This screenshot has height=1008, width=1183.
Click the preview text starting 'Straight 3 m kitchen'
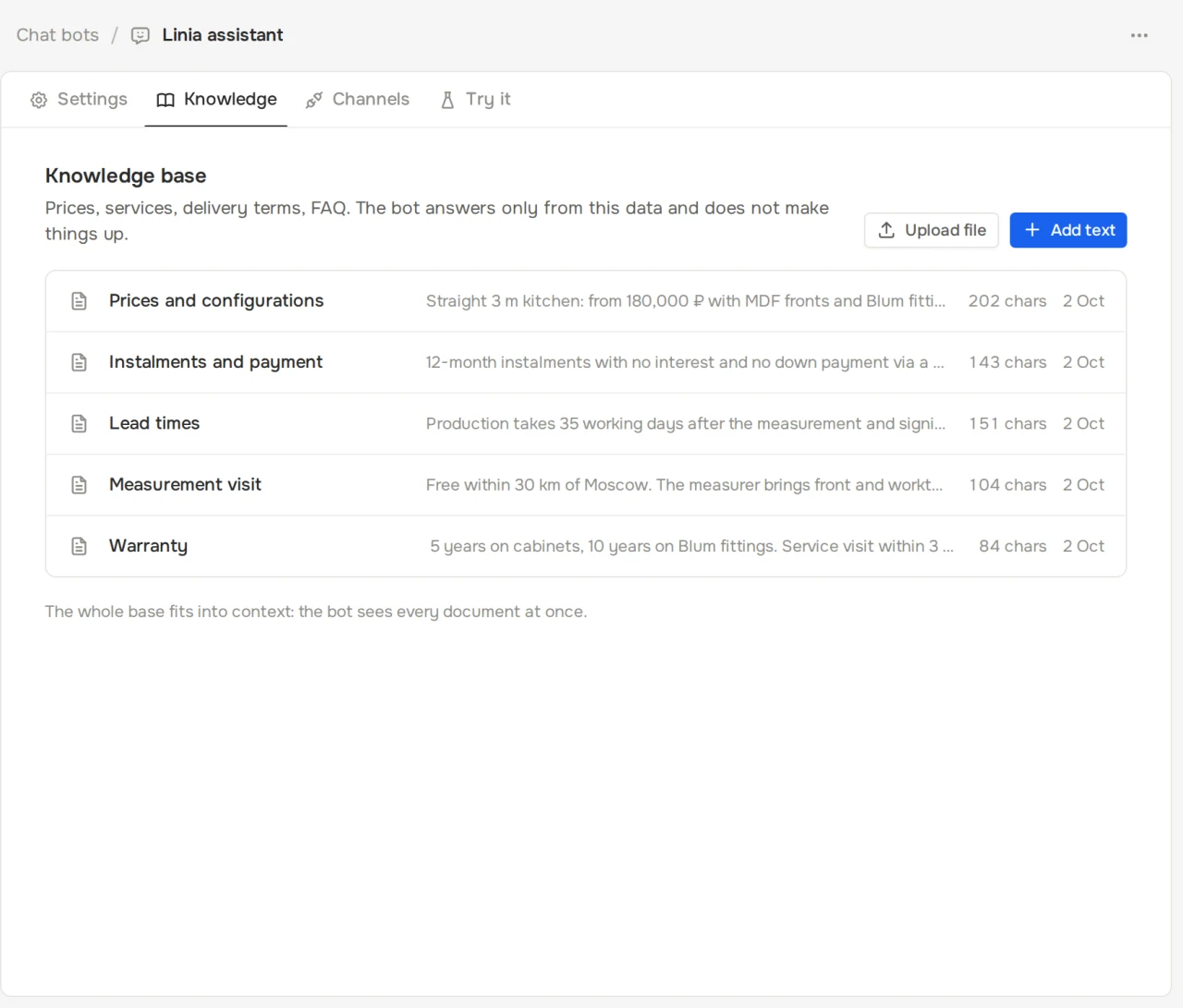pyautogui.click(x=686, y=301)
